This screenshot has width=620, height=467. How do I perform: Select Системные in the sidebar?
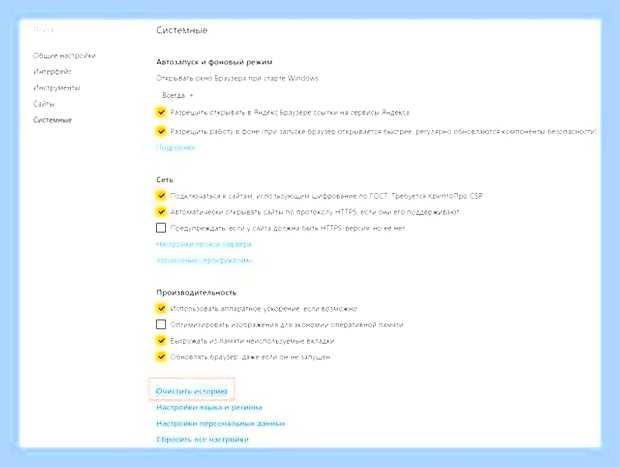point(52,120)
